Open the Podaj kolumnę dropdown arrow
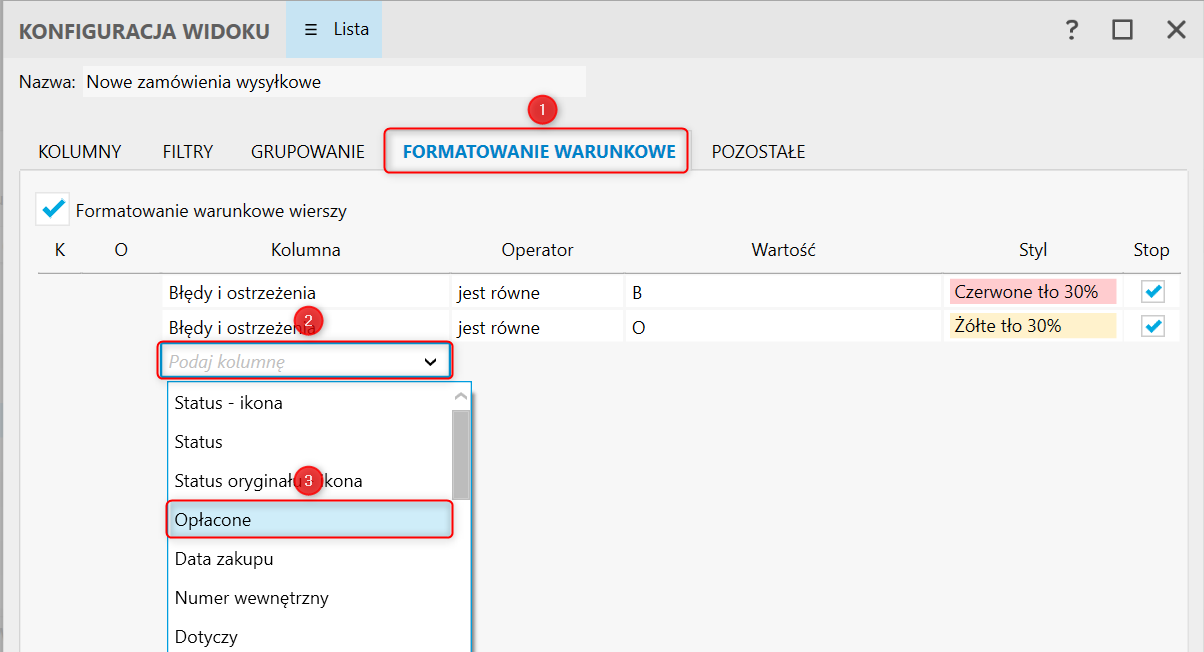 (x=430, y=361)
